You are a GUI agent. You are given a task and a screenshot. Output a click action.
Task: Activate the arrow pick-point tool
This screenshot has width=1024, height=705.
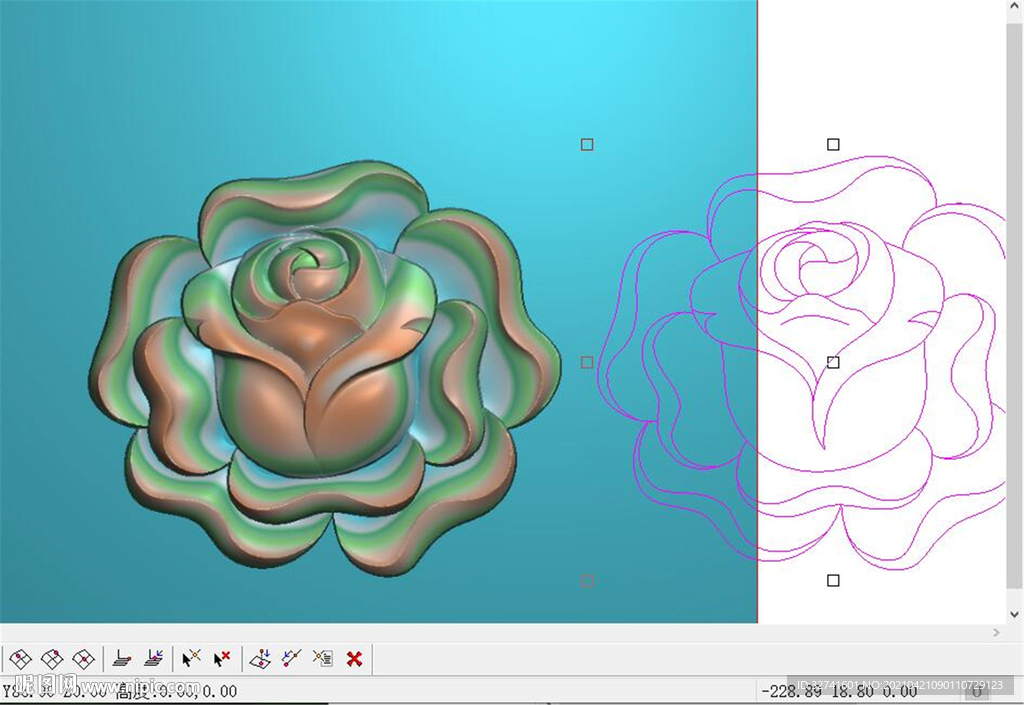[192, 658]
